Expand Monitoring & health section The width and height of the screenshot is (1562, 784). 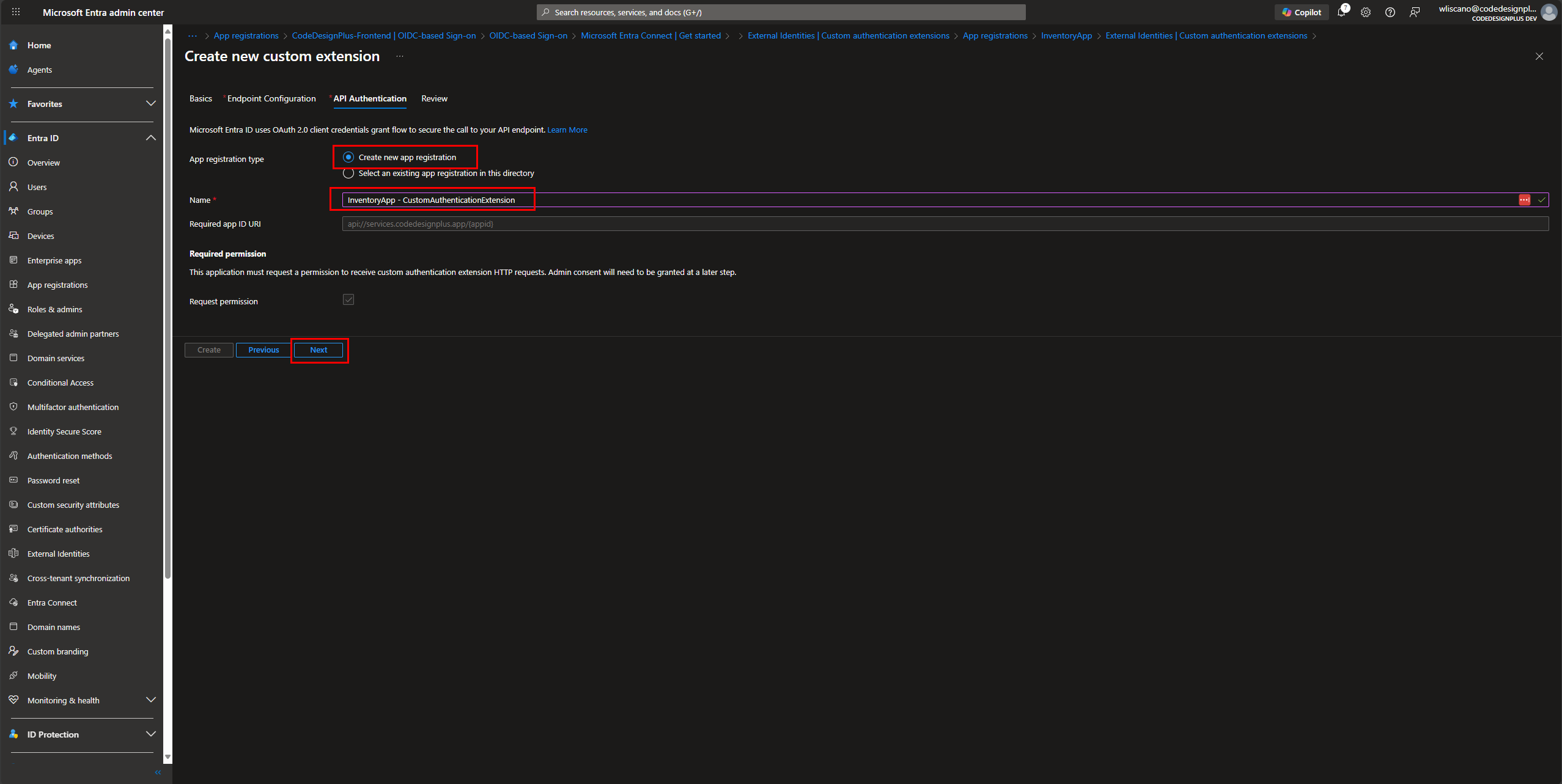(x=151, y=700)
